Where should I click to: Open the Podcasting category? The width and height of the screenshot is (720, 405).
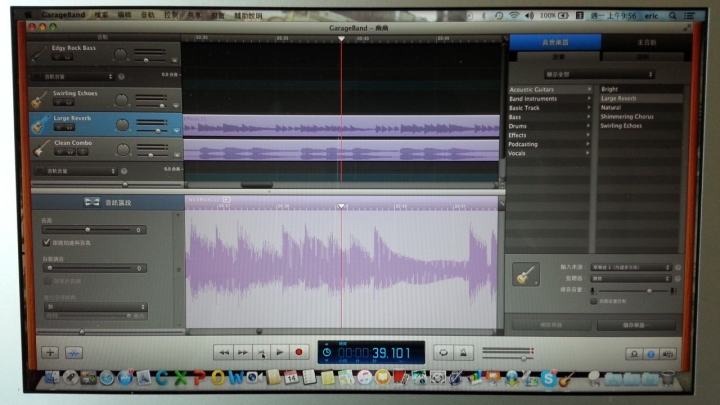click(x=550, y=144)
